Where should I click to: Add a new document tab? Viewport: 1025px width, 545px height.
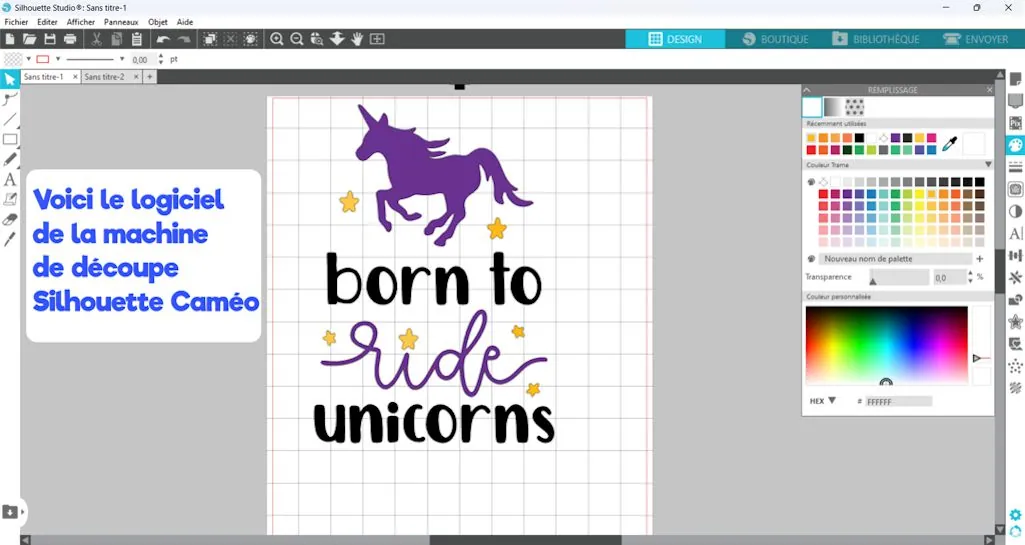pyautogui.click(x=150, y=76)
